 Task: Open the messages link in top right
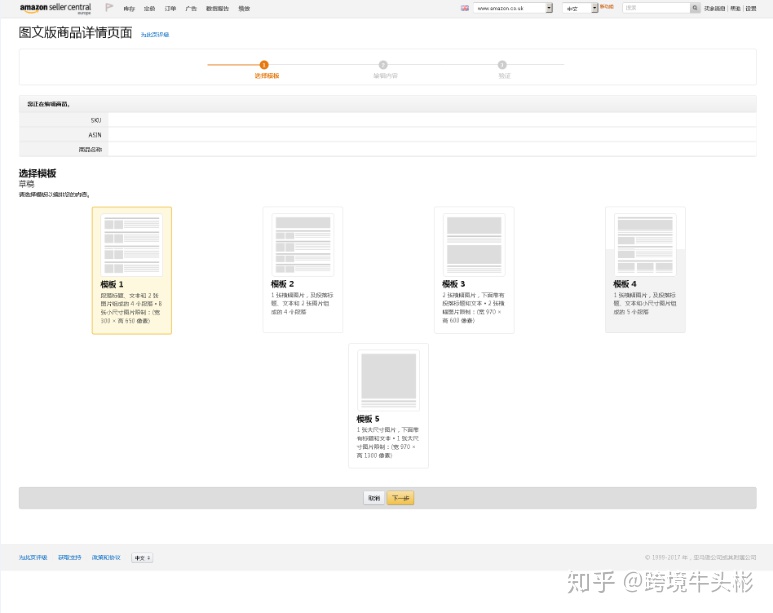tap(714, 8)
